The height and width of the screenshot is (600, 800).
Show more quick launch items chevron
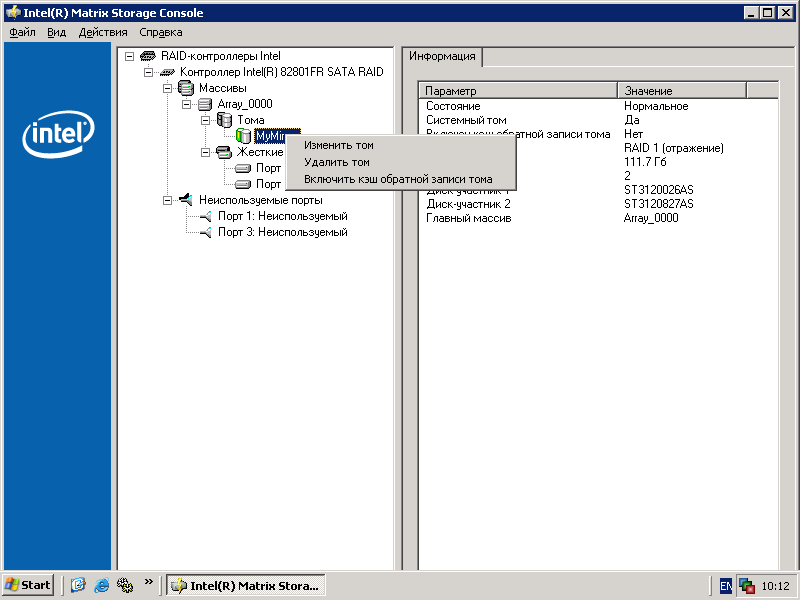click(148, 581)
